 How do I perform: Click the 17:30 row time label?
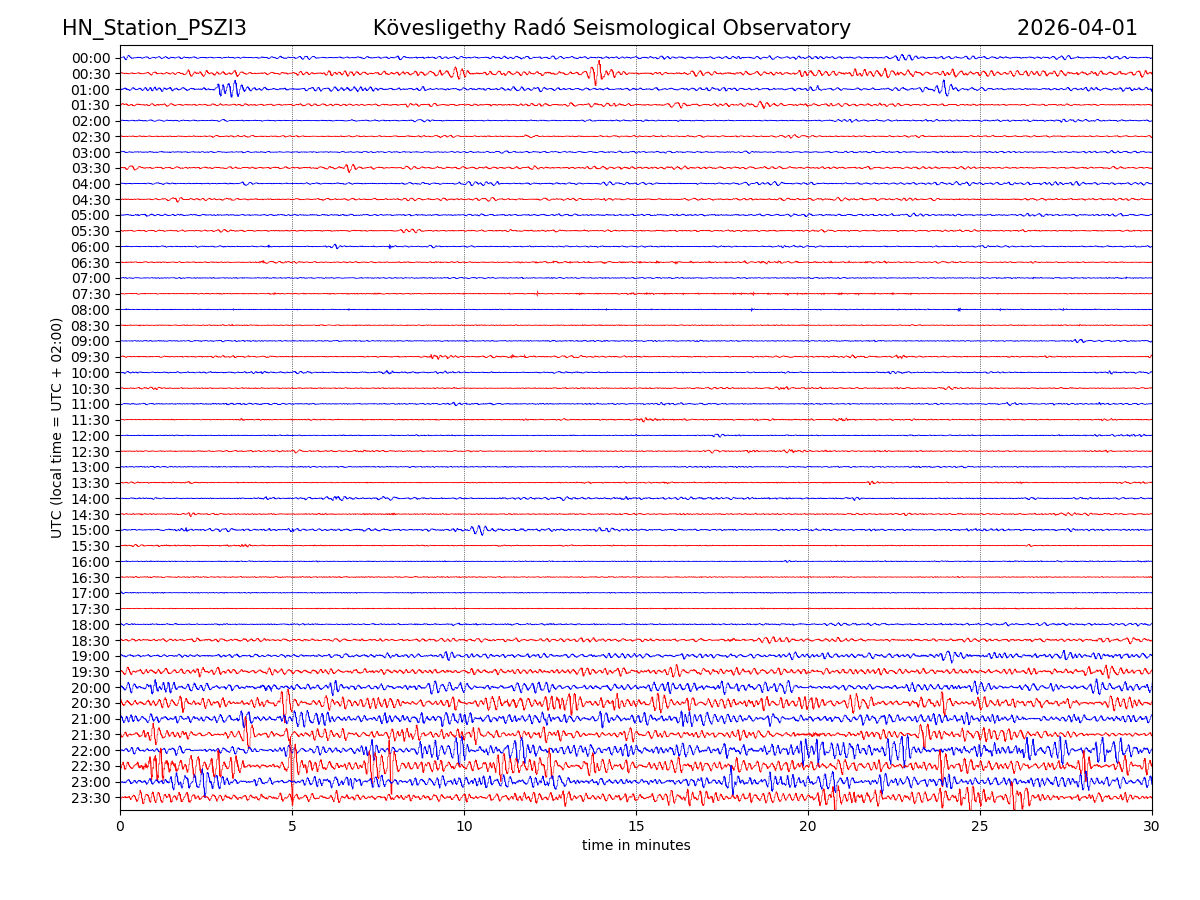91,609
